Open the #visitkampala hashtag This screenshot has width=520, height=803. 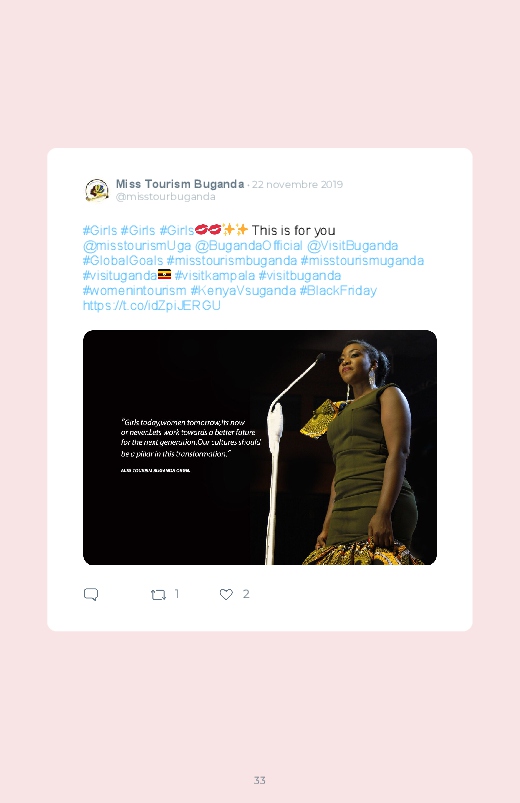[x=215, y=276]
